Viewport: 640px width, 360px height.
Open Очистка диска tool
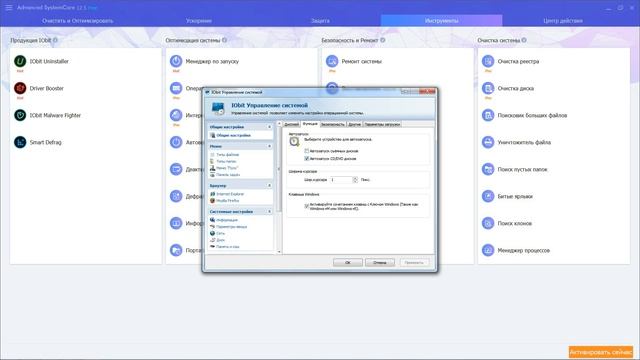pos(508,88)
